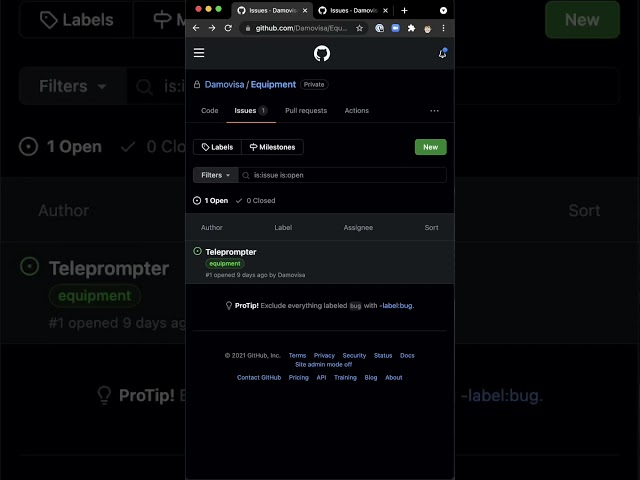640x480 pixels.
Task: Click the padlock icon in the address bar
Action: coord(247,28)
